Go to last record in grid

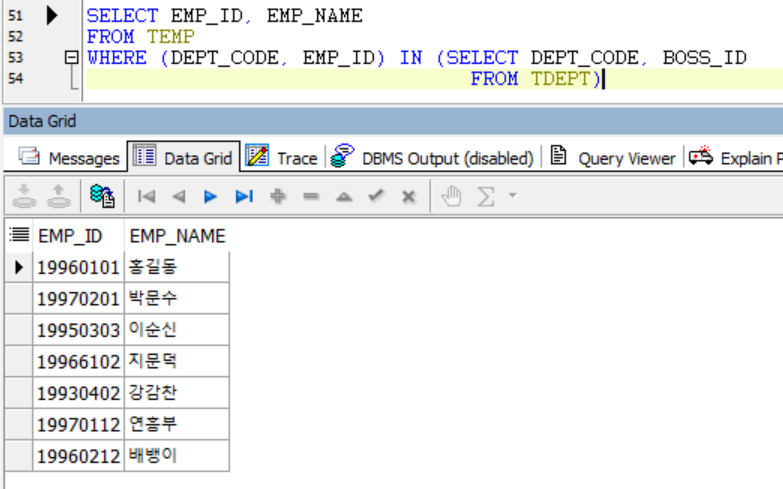[244, 196]
